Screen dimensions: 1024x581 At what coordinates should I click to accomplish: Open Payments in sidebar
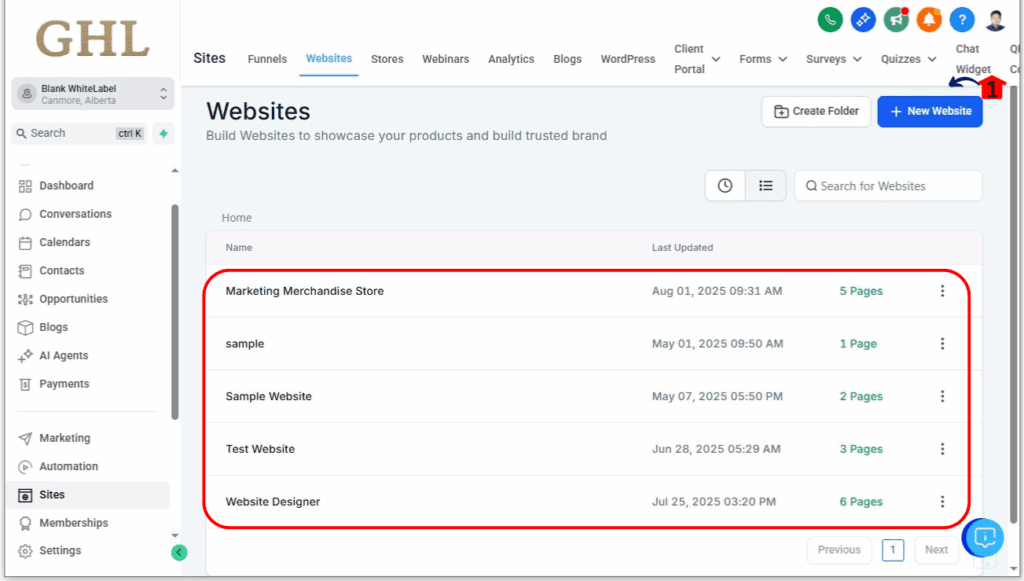pyautogui.click(x=64, y=384)
